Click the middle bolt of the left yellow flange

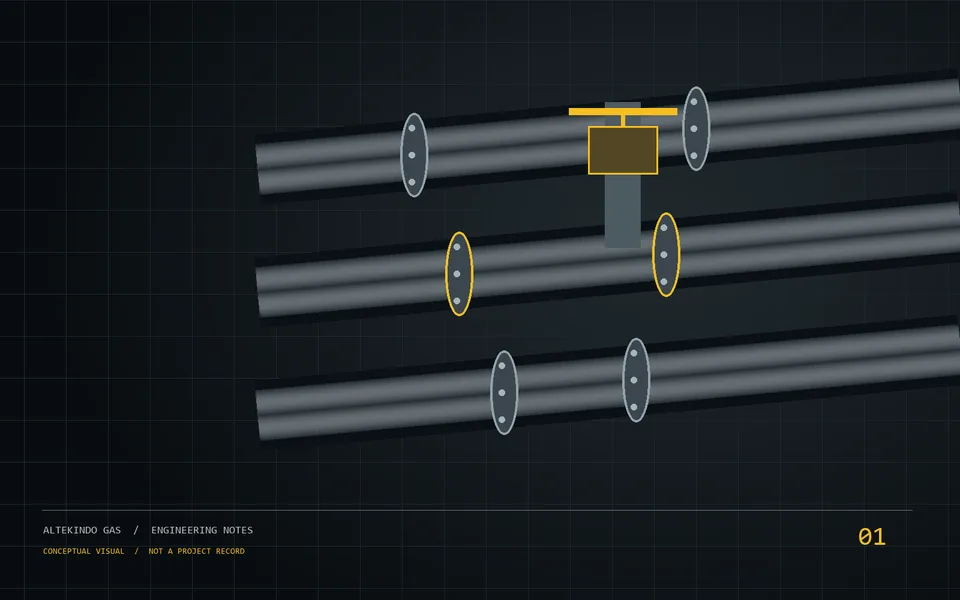click(x=457, y=274)
